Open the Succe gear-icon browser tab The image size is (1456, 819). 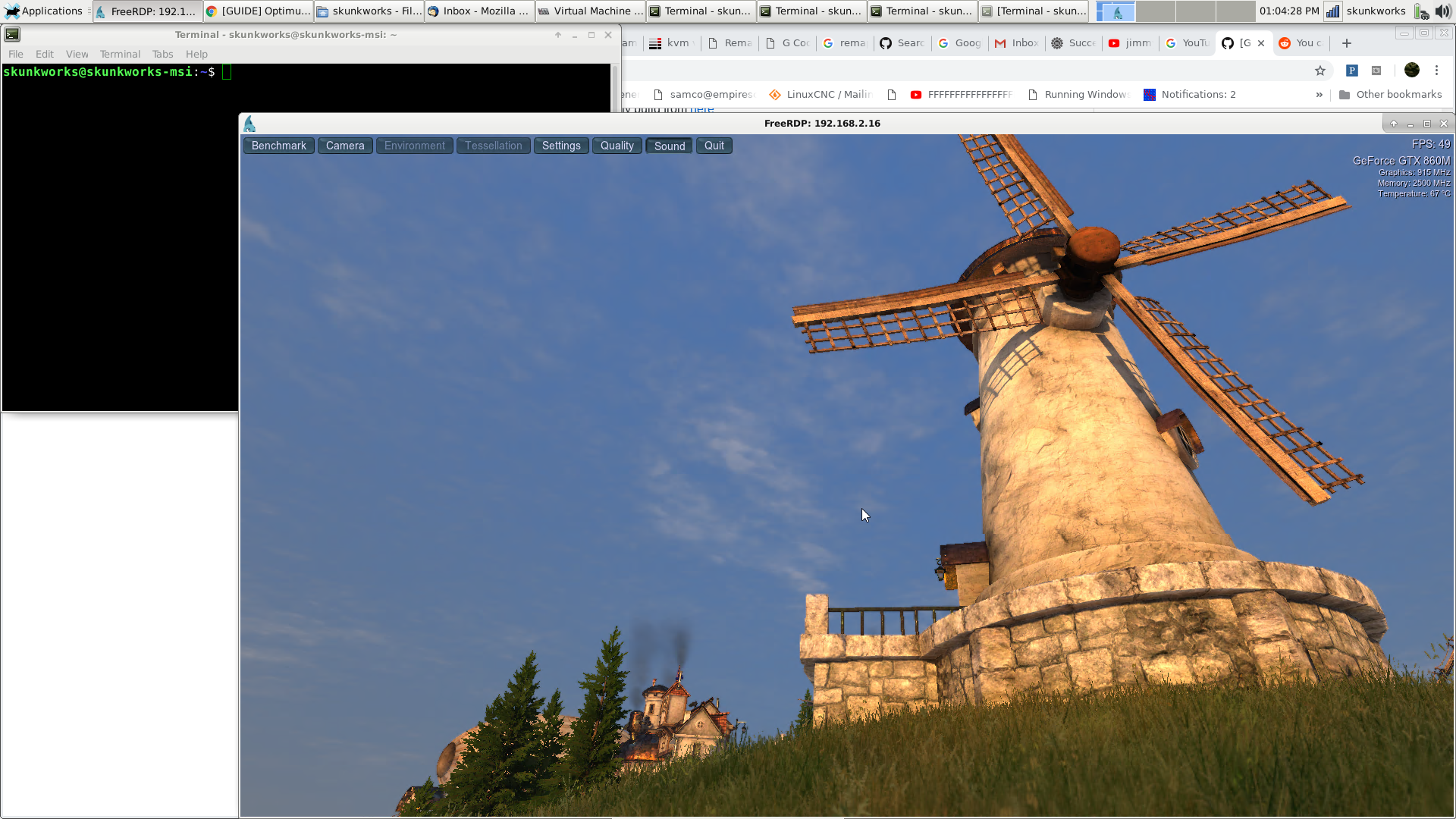coord(1074,43)
